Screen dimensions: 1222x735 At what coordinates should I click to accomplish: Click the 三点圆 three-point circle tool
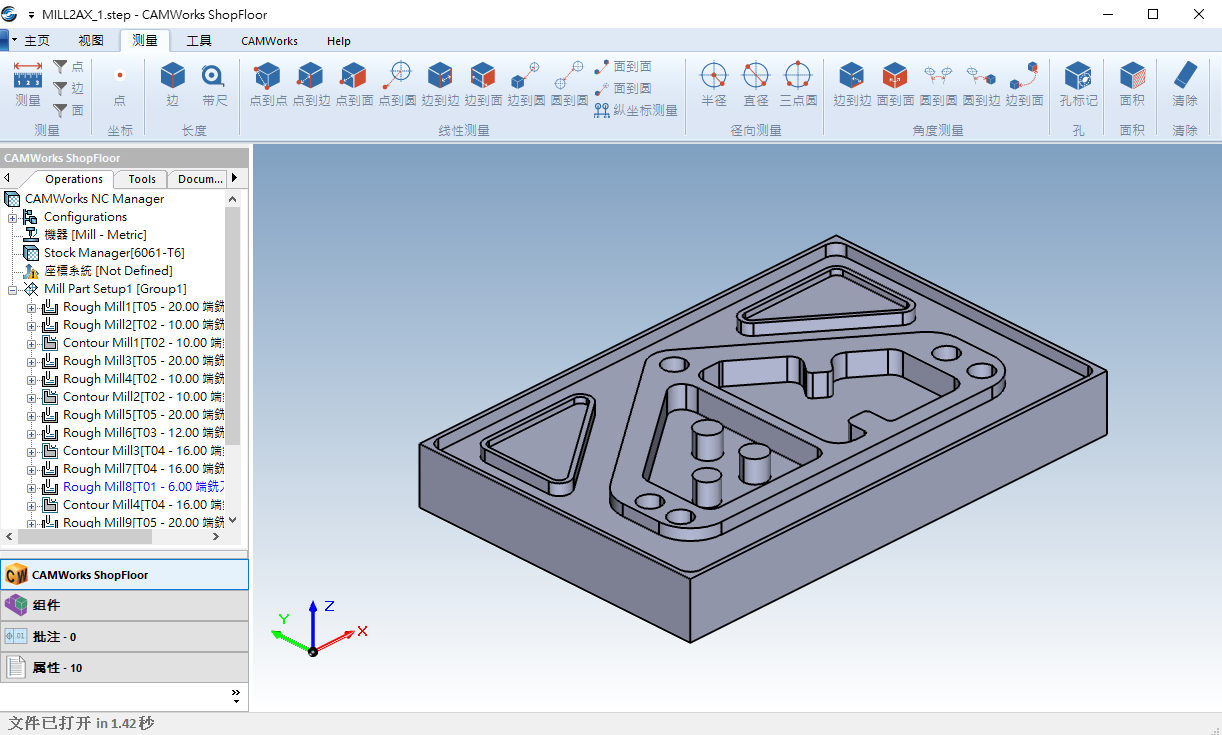[x=798, y=83]
